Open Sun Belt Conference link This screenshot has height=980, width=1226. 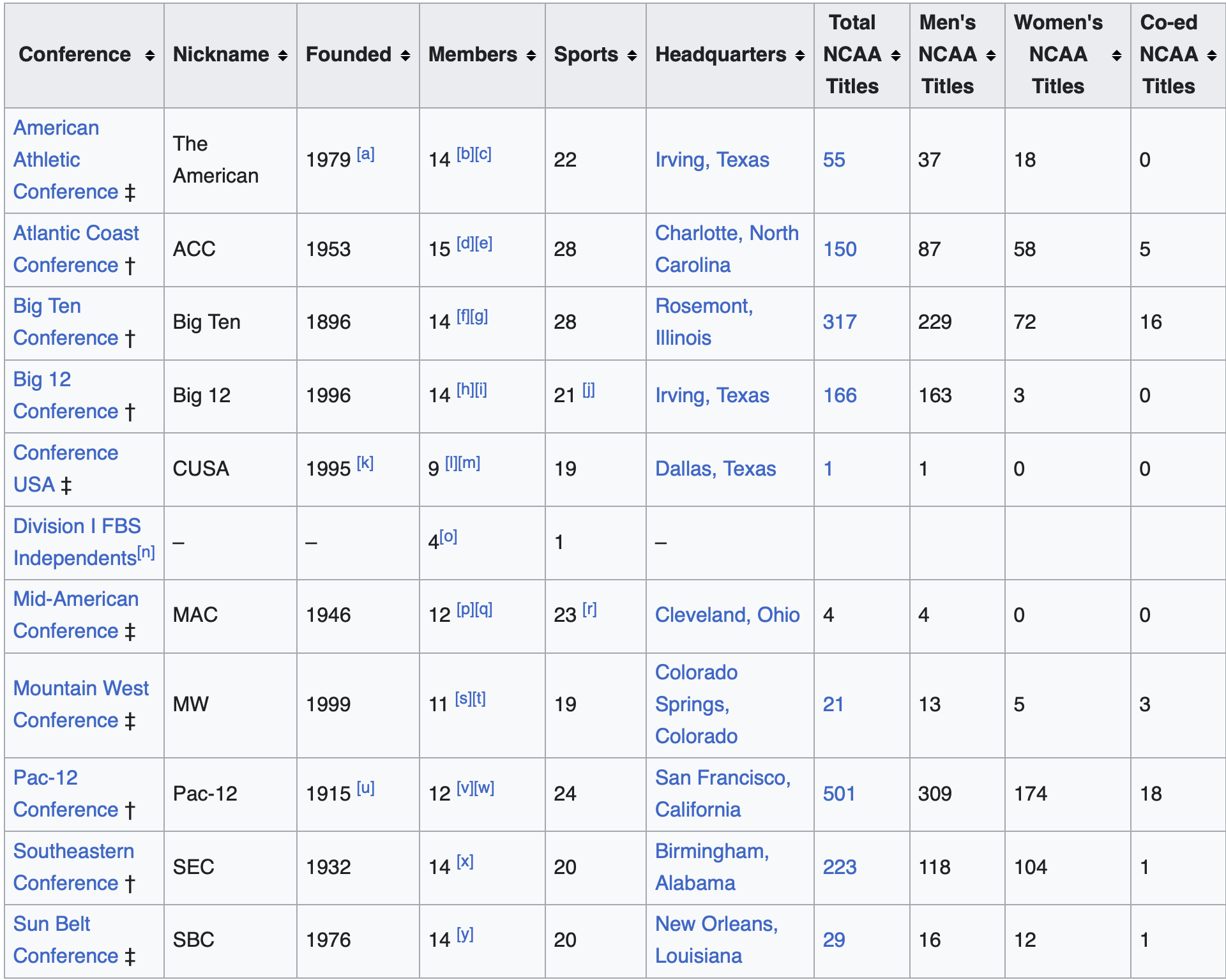pos(66,940)
